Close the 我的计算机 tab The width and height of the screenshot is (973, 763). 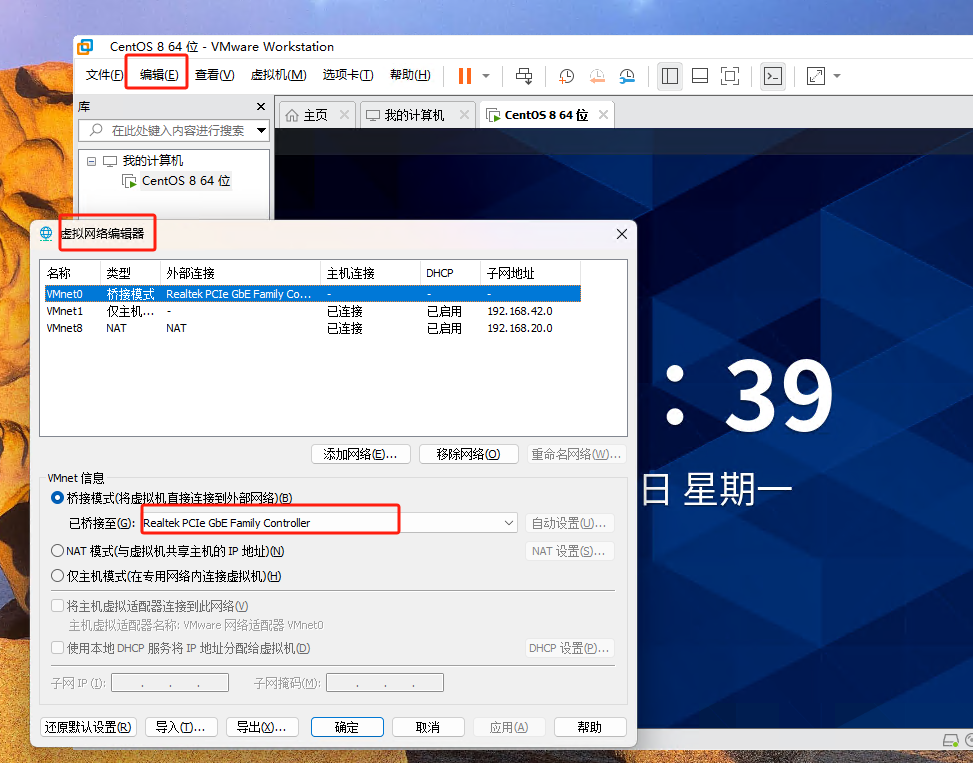pos(464,115)
